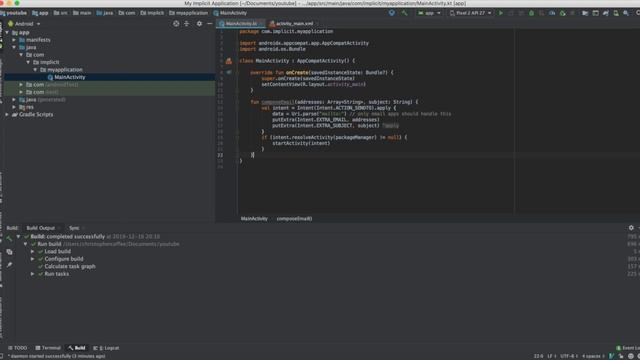The width and height of the screenshot is (640, 360).
Task: Switch to activity_main.xml editor tab
Action: pyautogui.click(x=291, y=24)
